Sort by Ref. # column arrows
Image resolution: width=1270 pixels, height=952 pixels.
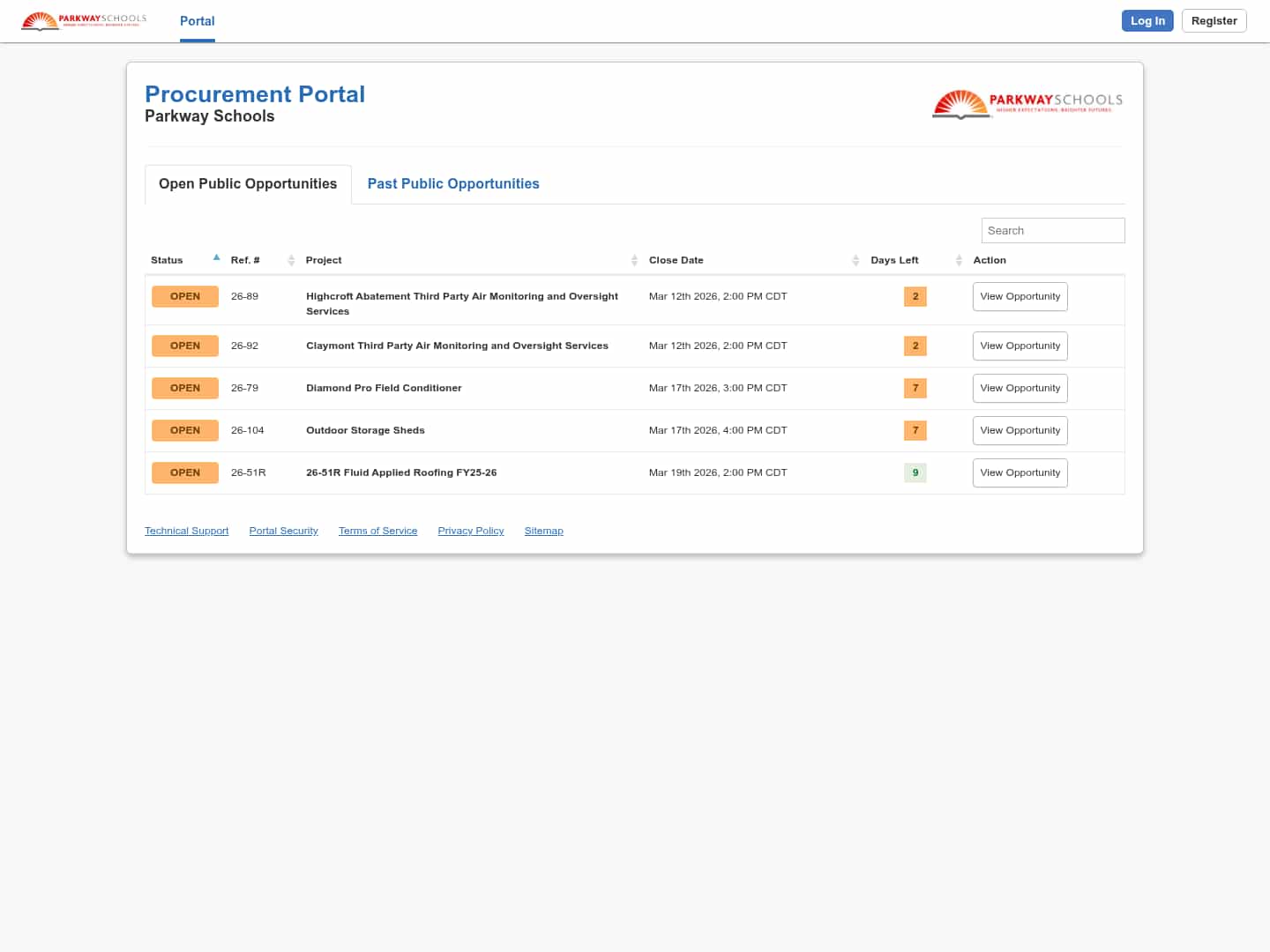click(291, 260)
